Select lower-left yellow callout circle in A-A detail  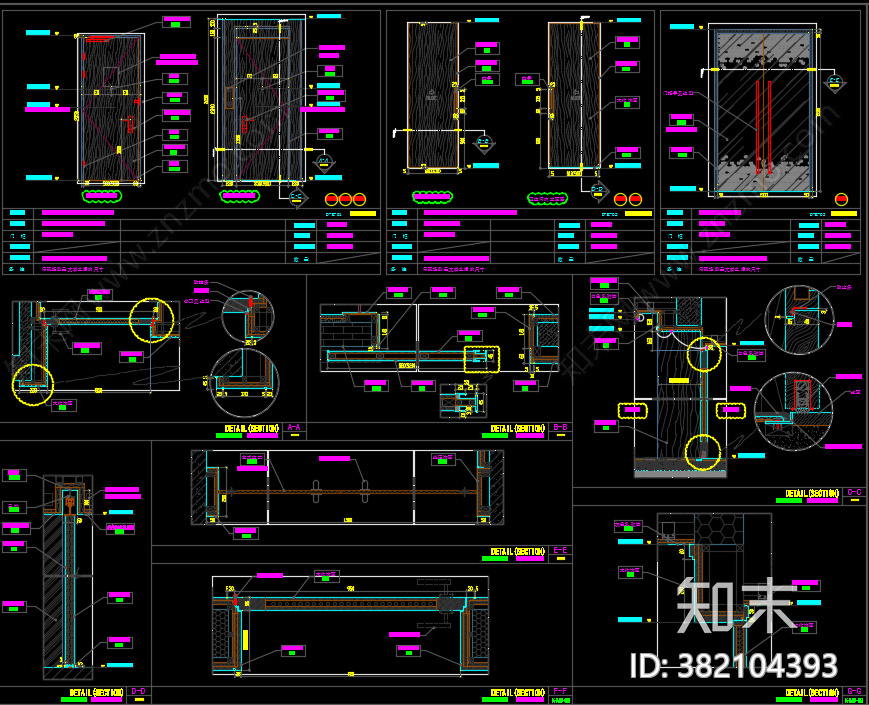(x=33, y=385)
